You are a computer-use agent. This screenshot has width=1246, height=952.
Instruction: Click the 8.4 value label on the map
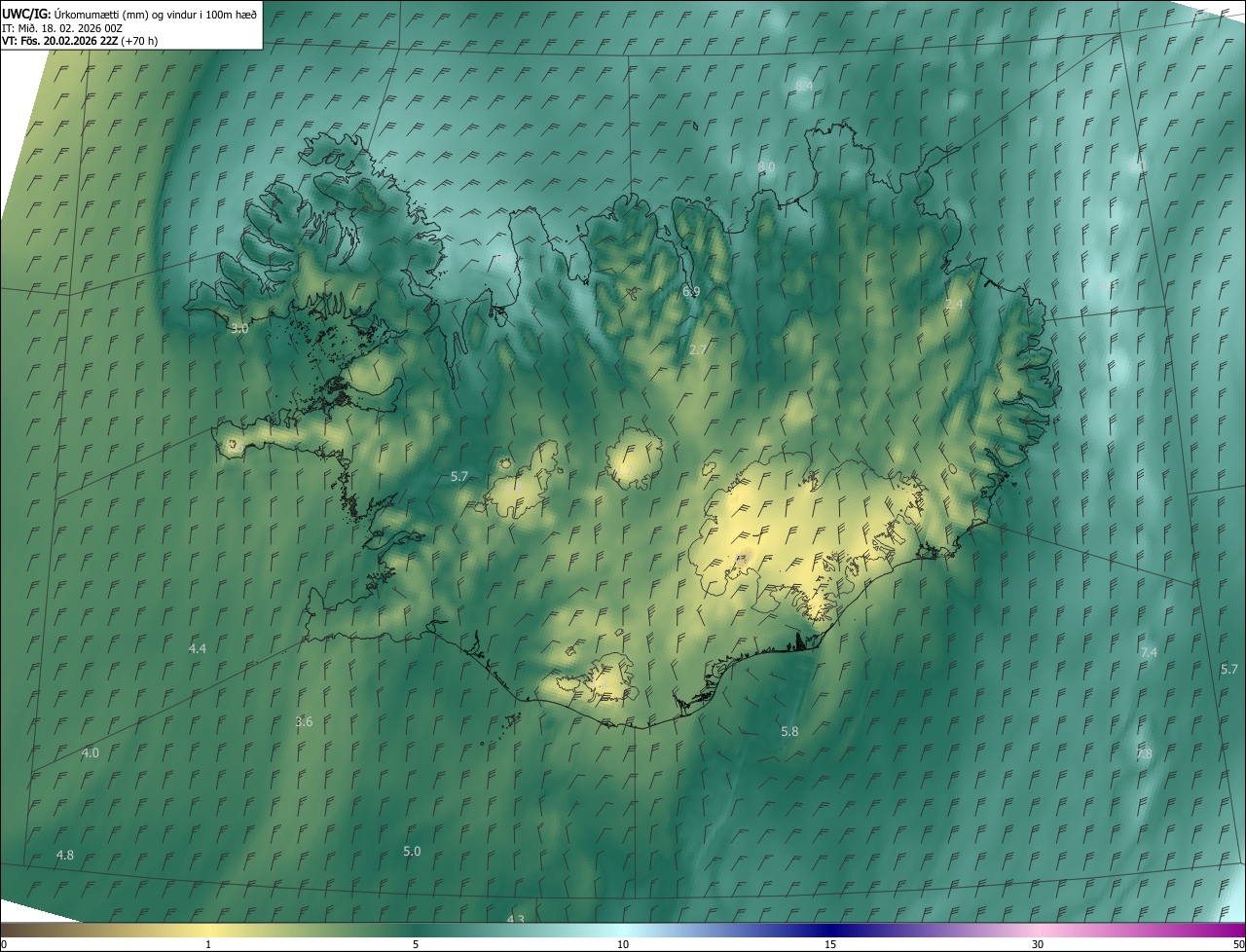pos(804,87)
